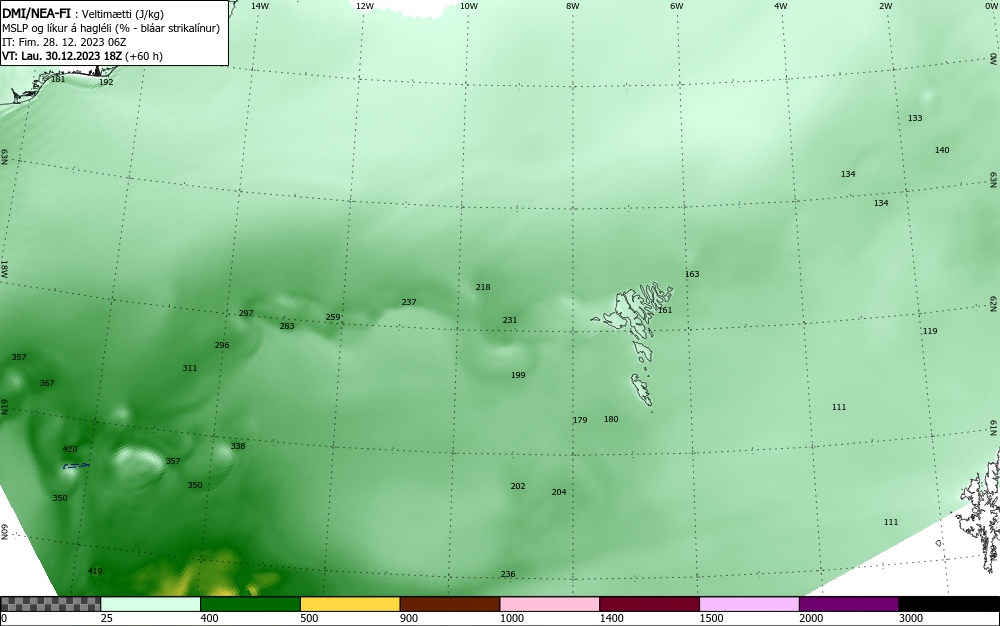The width and height of the screenshot is (1000, 626).
Task: Click the '2W' longitude label
Action: [885, 6]
